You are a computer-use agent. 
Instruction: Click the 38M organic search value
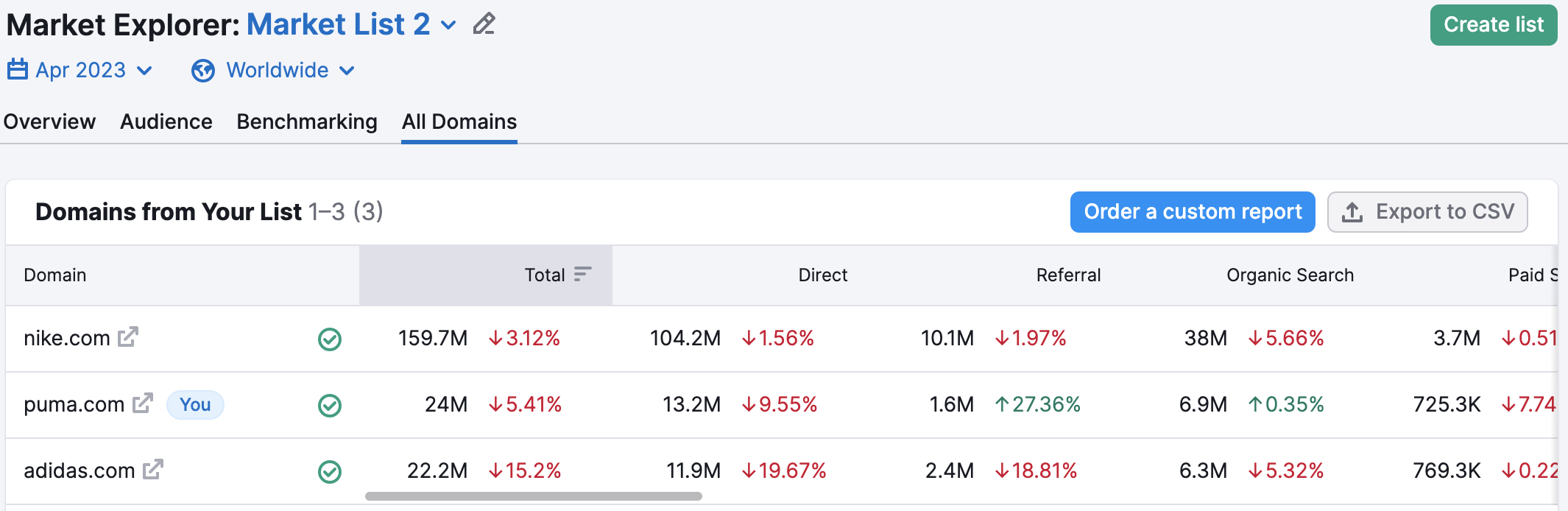(1206, 339)
